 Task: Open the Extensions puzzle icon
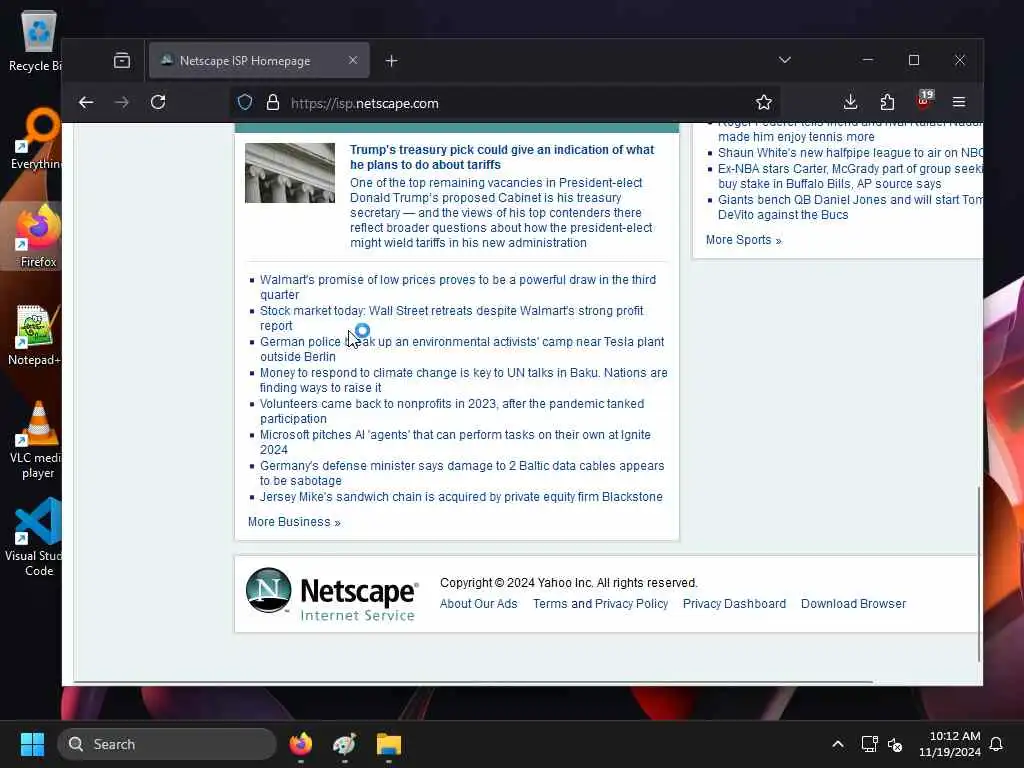(x=887, y=102)
